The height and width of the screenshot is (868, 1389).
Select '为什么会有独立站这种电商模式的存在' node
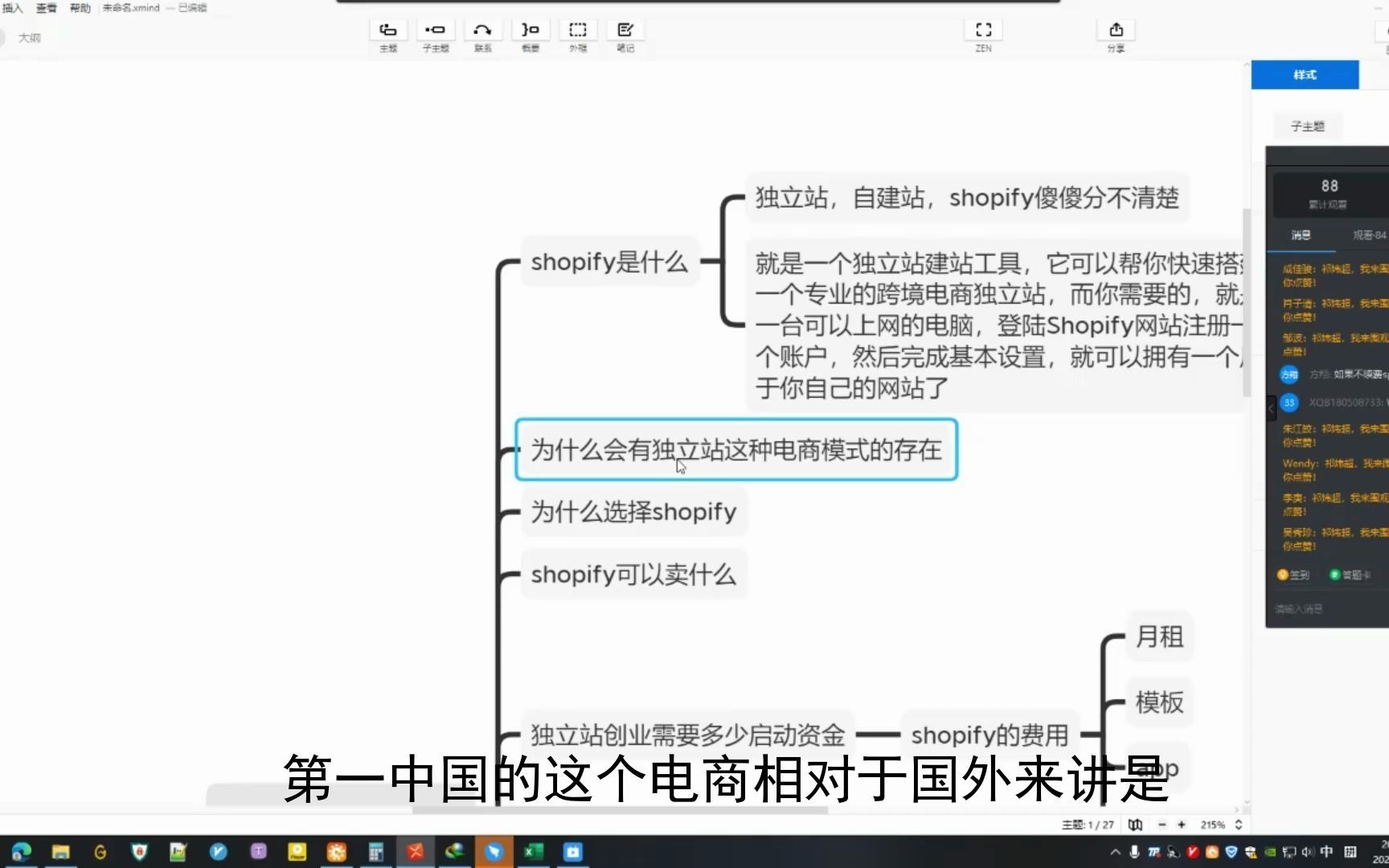[x=736, y=450]
